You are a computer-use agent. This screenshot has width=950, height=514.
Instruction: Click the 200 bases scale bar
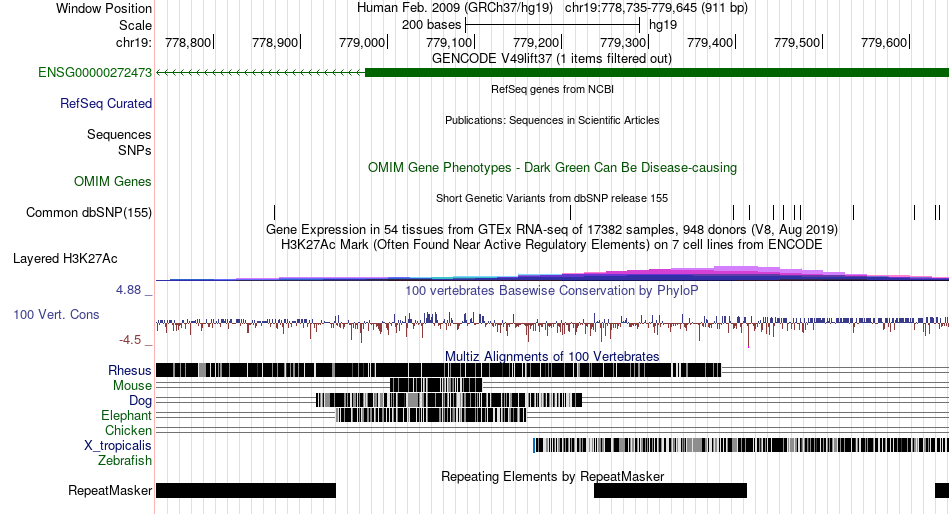tap(553, 25)
